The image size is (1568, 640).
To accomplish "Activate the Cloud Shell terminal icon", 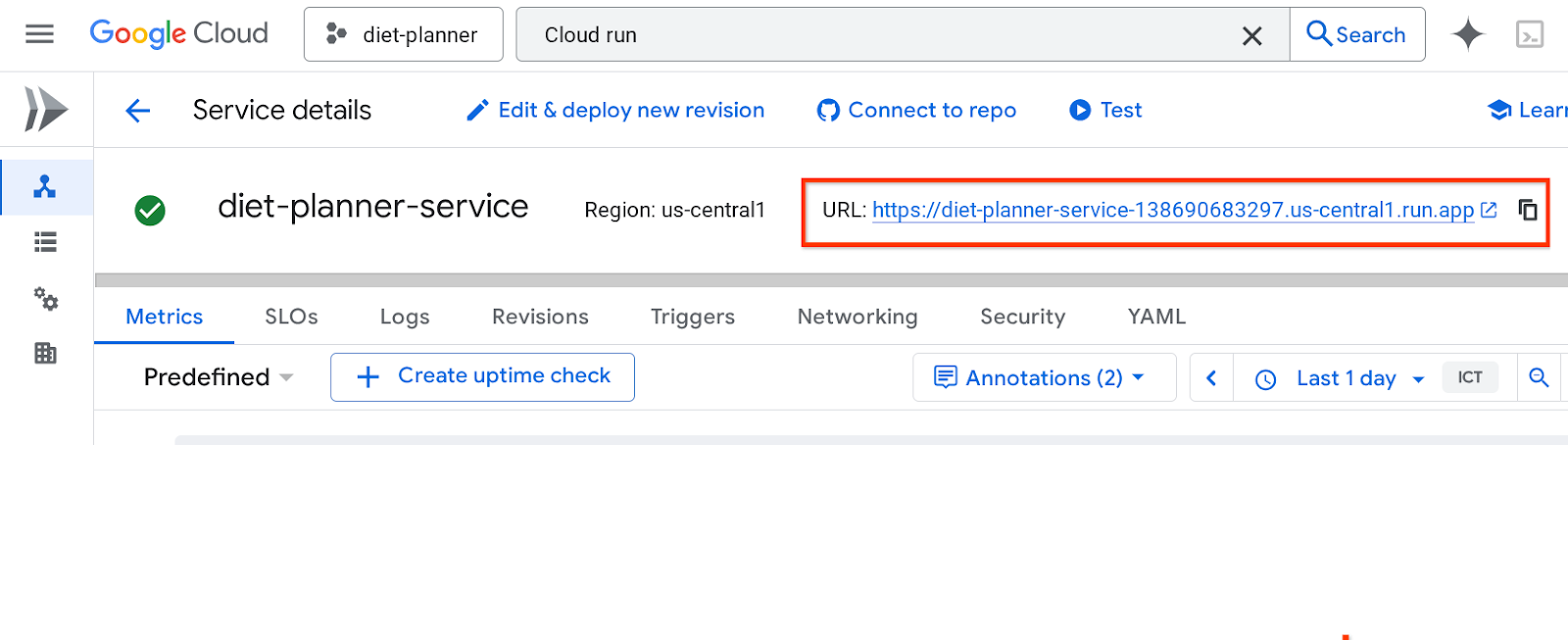I will click(1529, 34).
